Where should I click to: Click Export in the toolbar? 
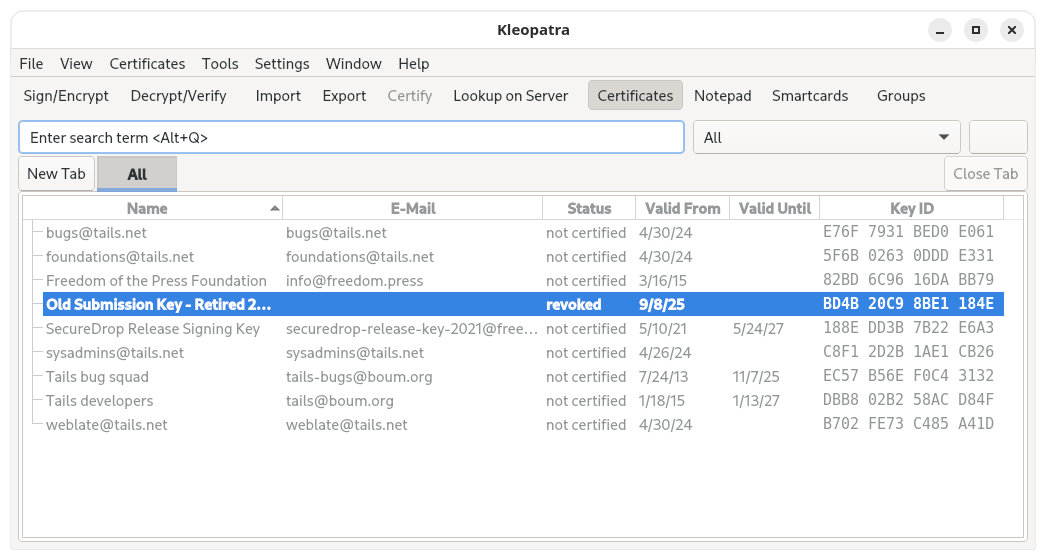[x=344, y=96]
